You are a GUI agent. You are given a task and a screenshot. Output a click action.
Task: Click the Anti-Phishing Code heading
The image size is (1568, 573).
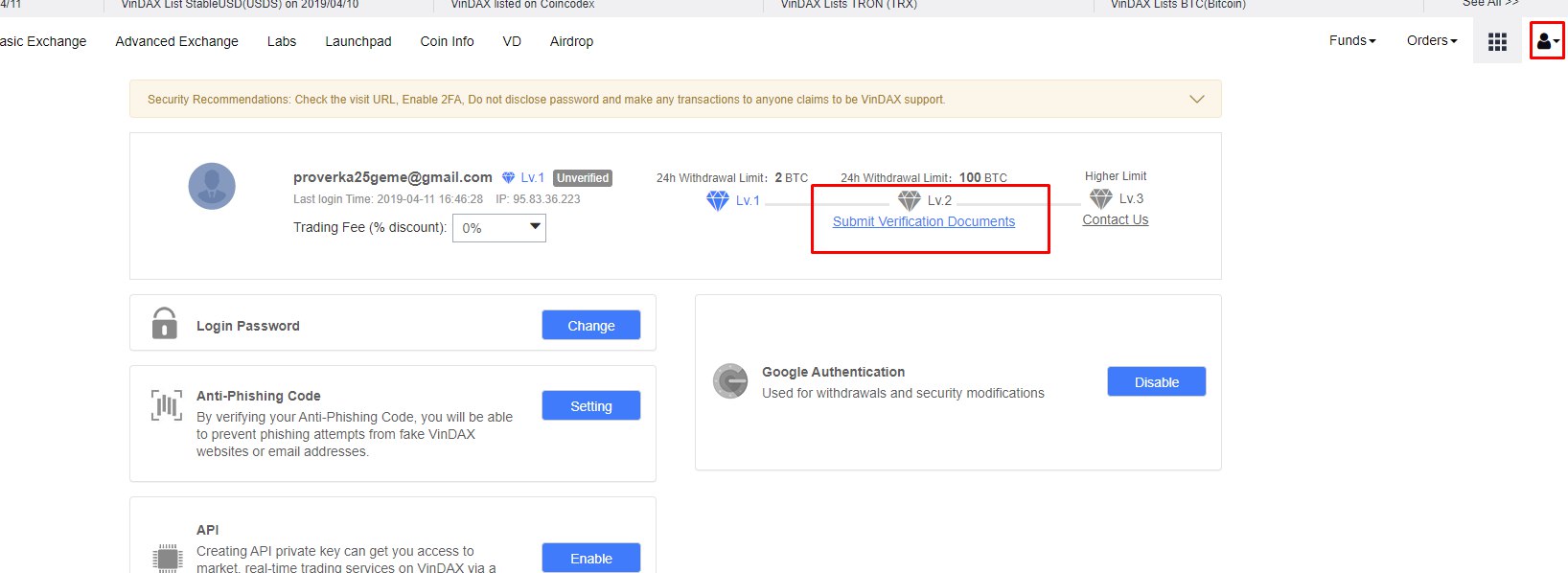pos(259,396)
